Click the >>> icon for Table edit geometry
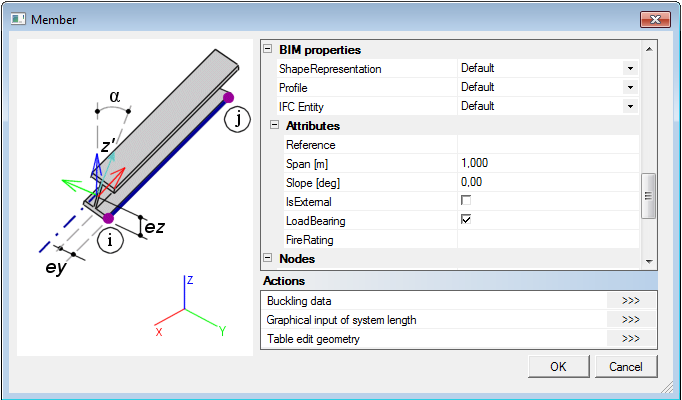Screen dimensions: 682x400 630,339
